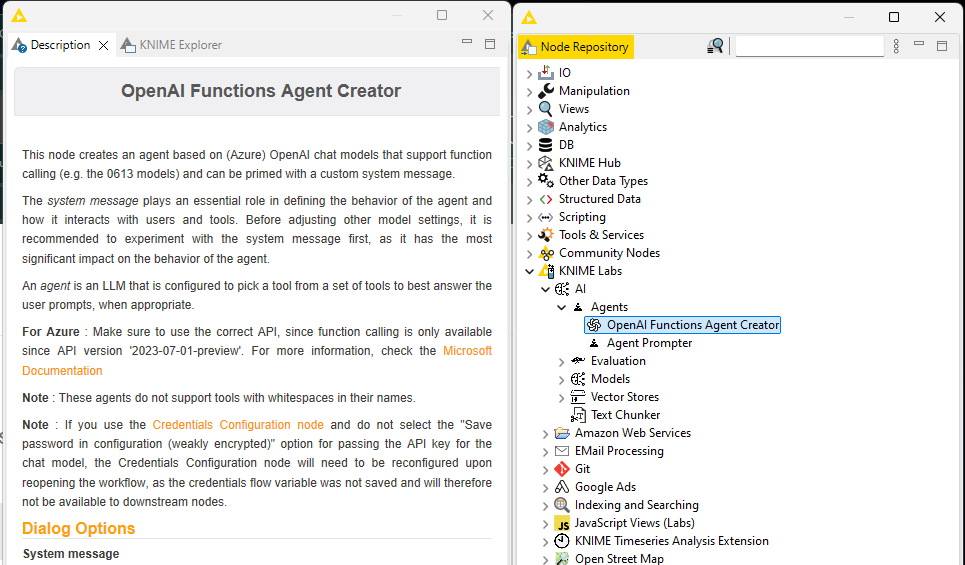Viewport: 965px width, 565px height.
Task: Click the Analytics cube icon
Action: 546,127
